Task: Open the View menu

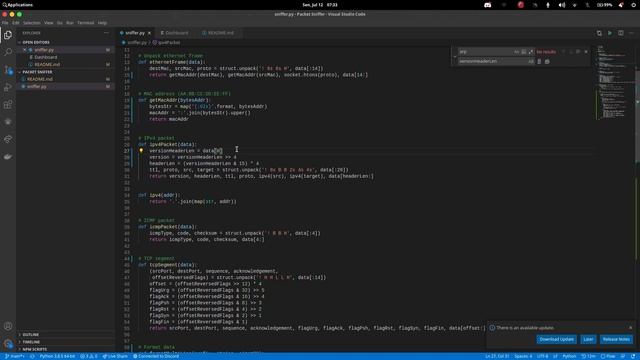Action: coord(49,23)
